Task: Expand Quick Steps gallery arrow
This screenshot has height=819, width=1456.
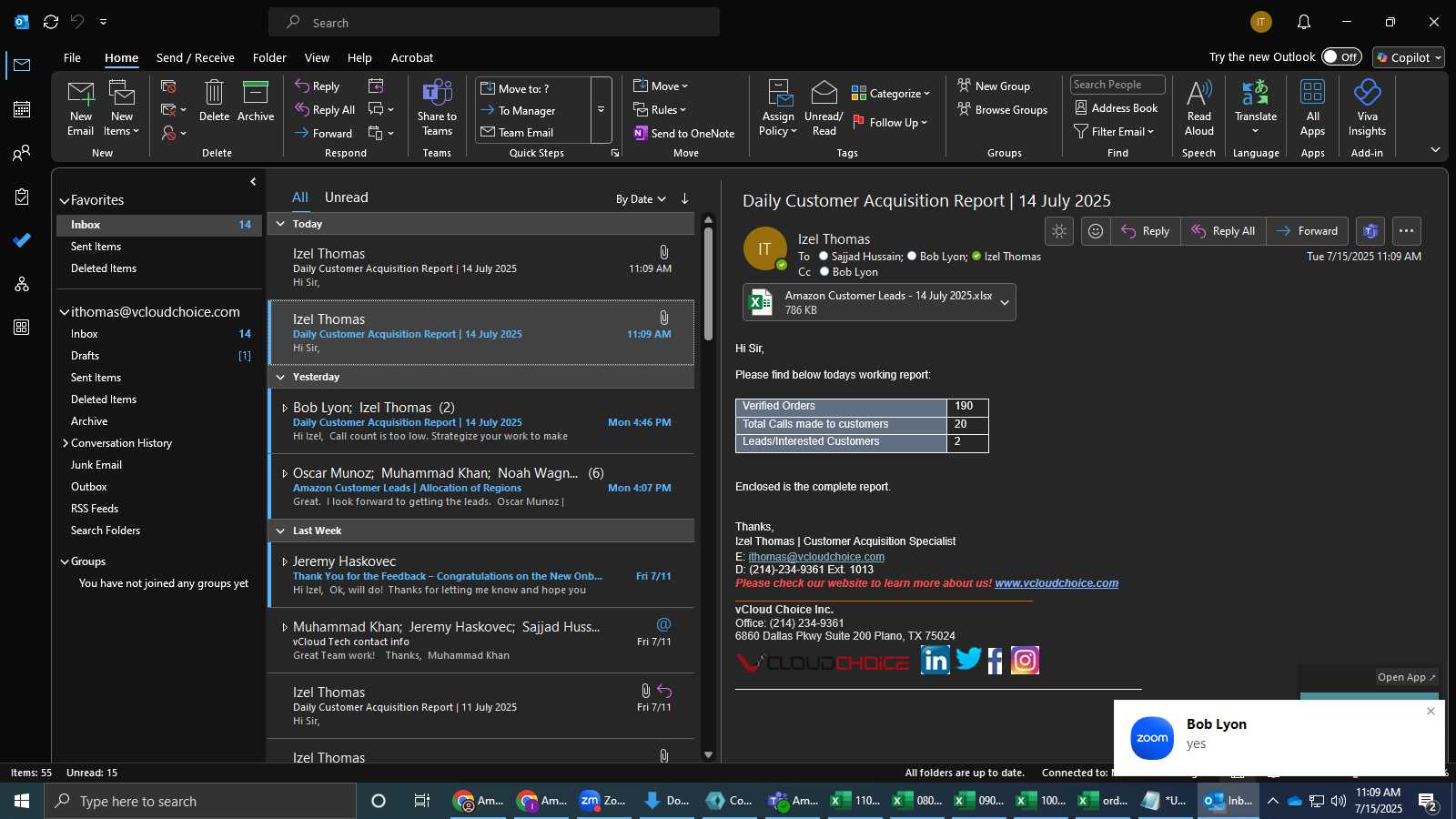Action: [x=601, y=110]
